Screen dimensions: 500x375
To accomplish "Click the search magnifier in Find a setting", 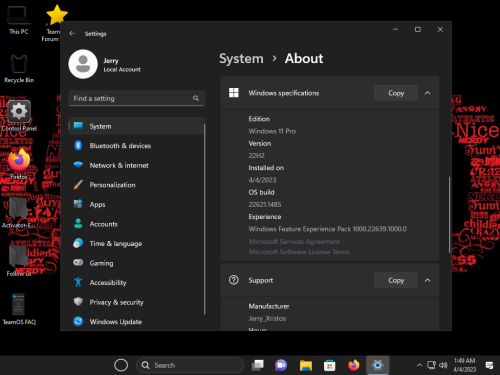I will pos(196,98).
